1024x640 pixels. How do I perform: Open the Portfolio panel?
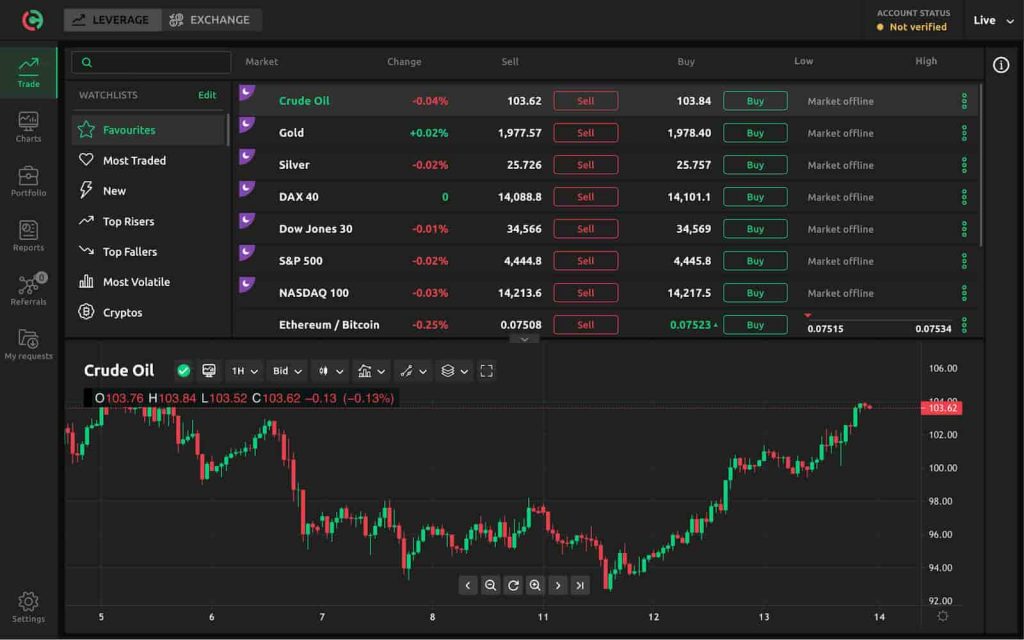point(29,180)
